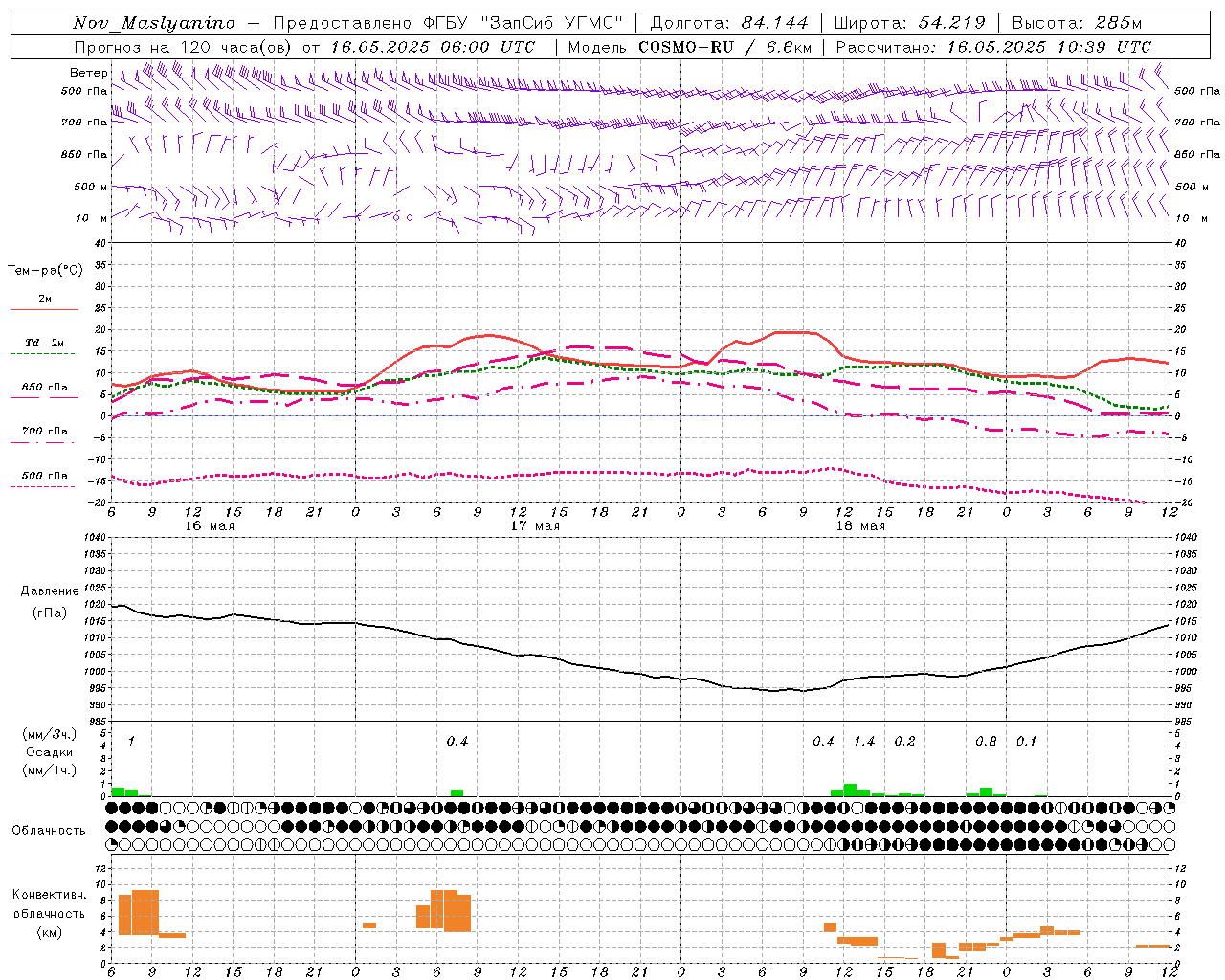
Task: Click the green precipitation bar under 0.8
Action: pyautogui.click(x=986, y=792)
